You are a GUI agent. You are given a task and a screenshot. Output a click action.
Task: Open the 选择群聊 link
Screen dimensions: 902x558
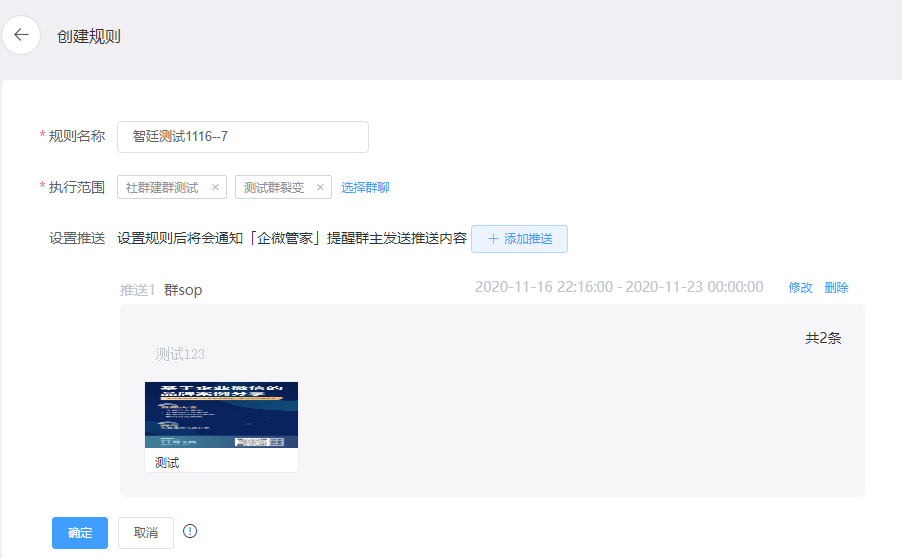(x=365, y=188)
